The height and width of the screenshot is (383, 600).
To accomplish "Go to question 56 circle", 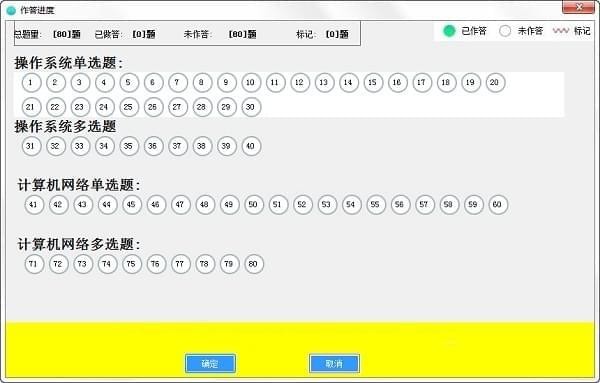I will (400, 205).
